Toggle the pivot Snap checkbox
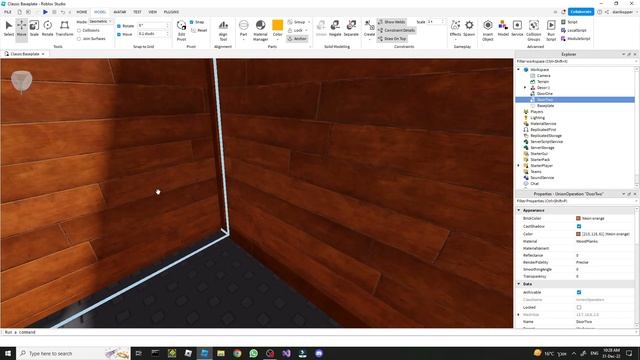Image resolution: width=640 pixels, height=360 pixels. (x=191, y=22)
